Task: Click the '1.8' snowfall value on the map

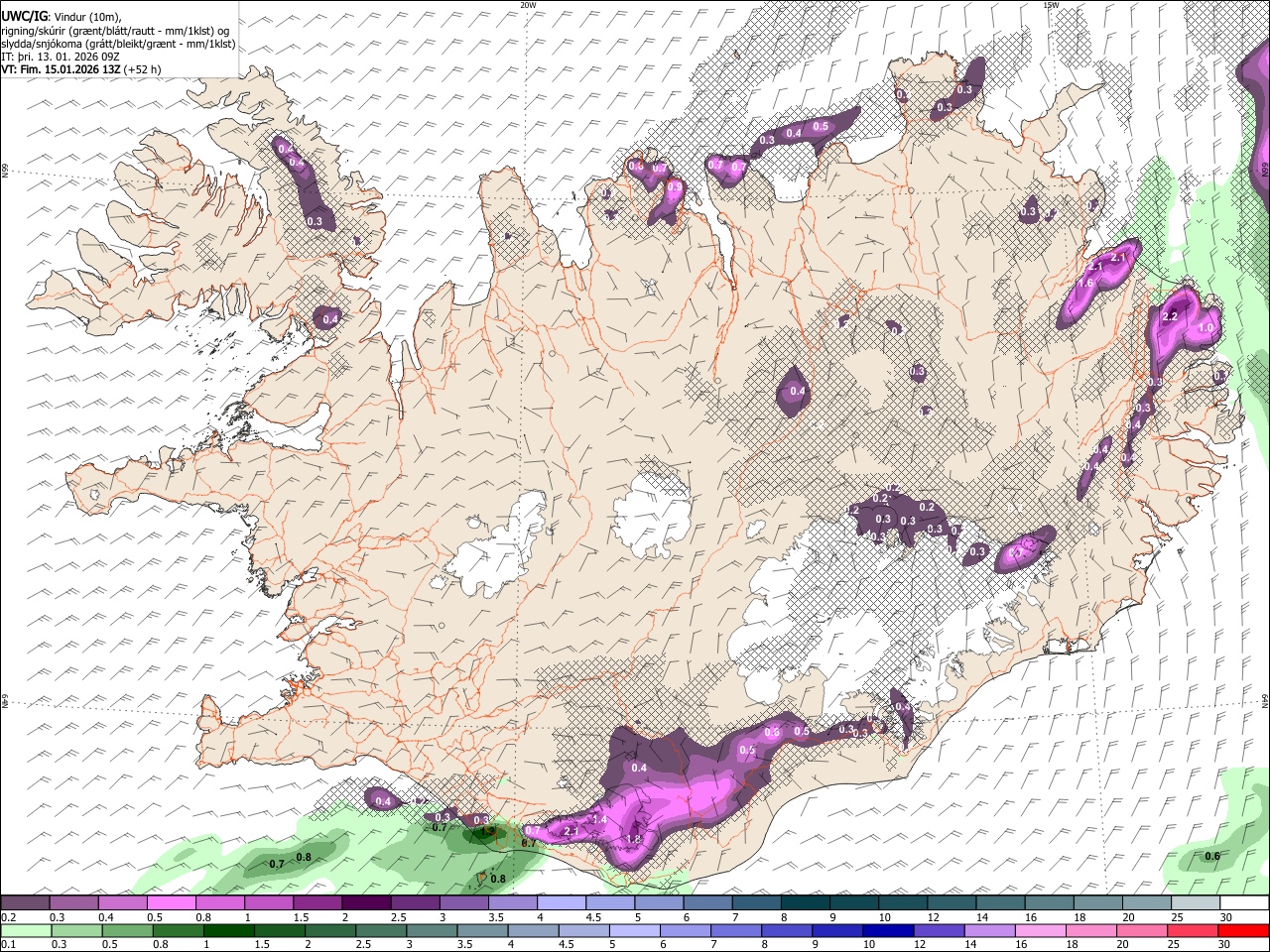Action: click(x=634, y=838)
